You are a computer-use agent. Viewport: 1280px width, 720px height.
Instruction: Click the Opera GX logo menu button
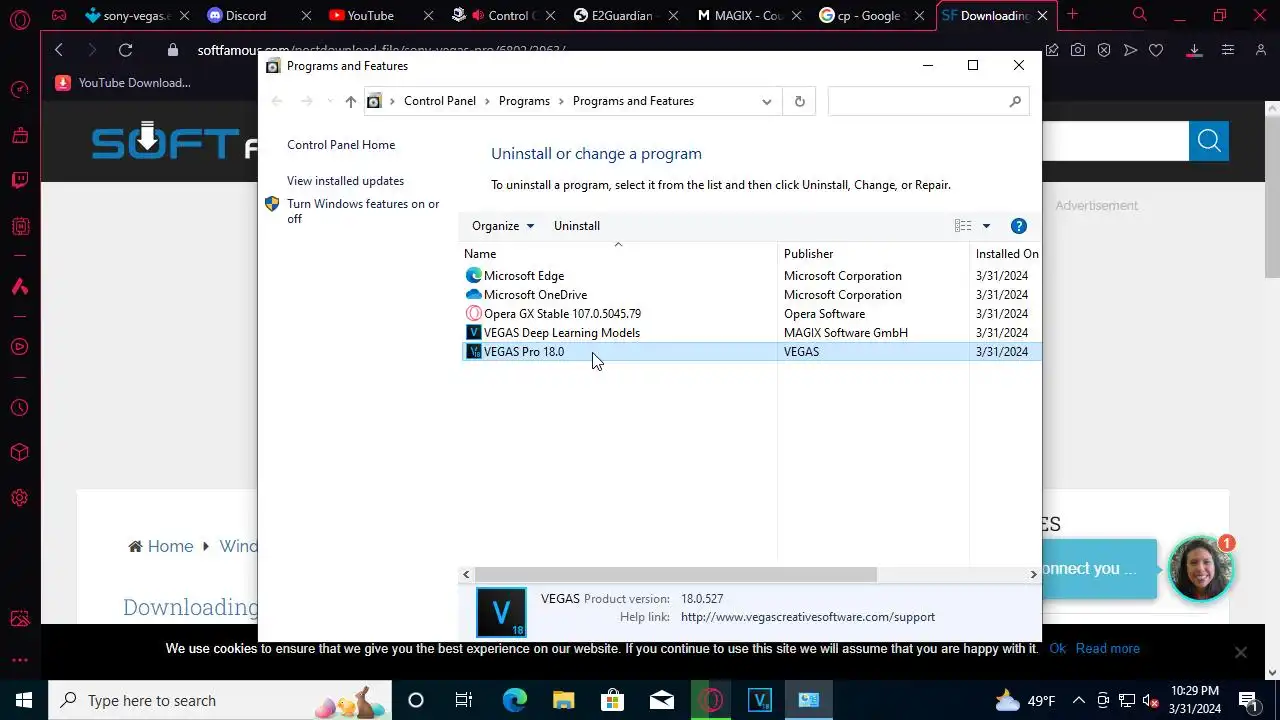(20, 18)
